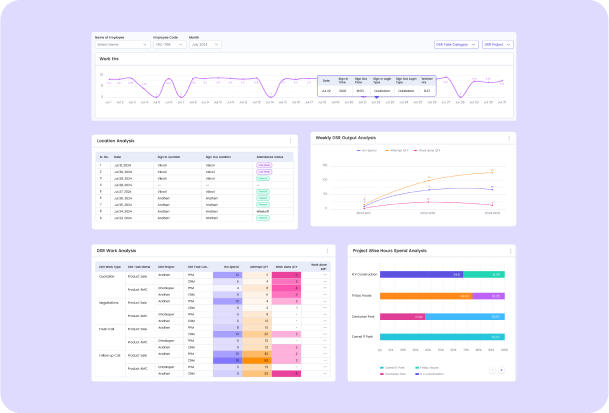
Task: Open Project Wise Hours Spend options menu
Action: 509,250
